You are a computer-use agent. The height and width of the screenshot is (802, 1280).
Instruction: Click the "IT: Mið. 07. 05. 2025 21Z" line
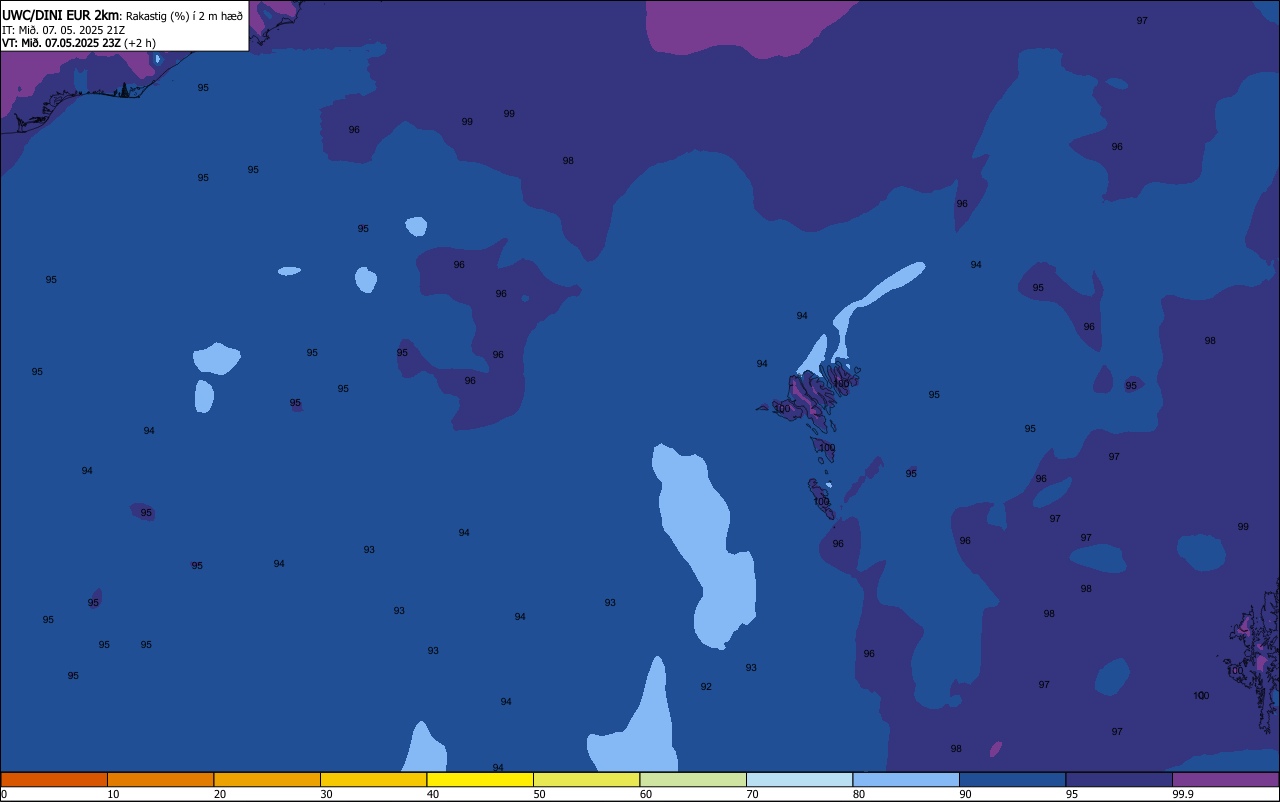[x=63, y=30]
